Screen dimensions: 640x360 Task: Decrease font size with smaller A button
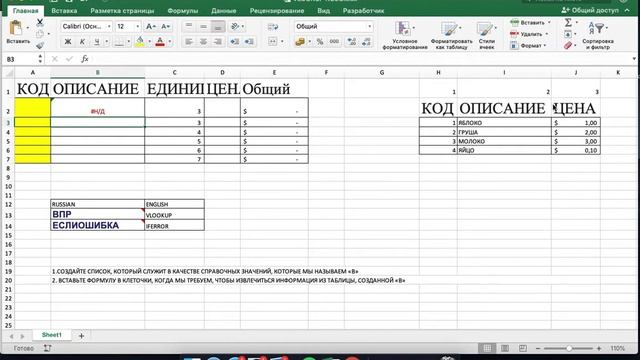pos(165,27)
